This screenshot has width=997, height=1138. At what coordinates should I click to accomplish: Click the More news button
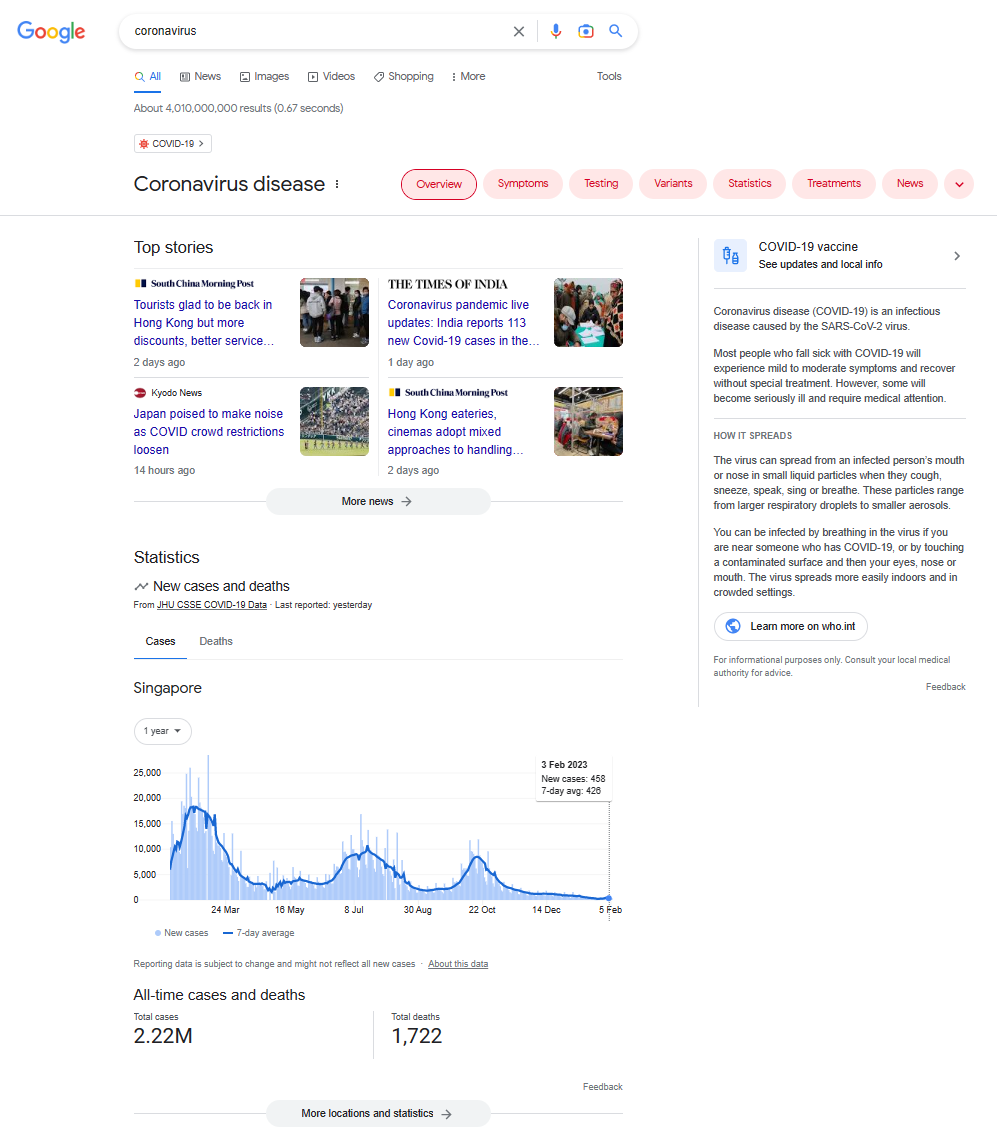pos(378,502)
